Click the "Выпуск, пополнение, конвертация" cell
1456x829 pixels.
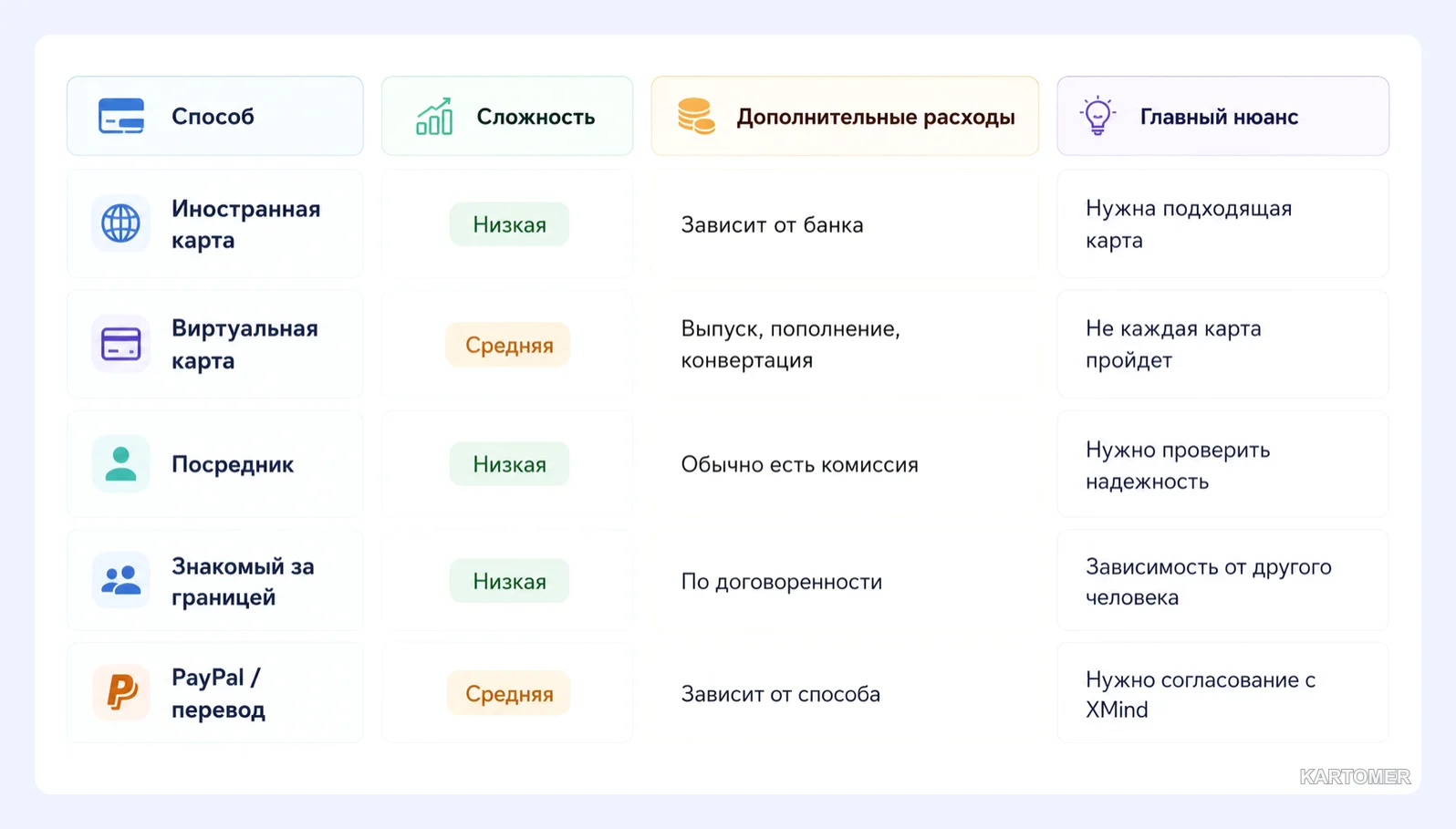pyautogui.click(x=791, y=344)
